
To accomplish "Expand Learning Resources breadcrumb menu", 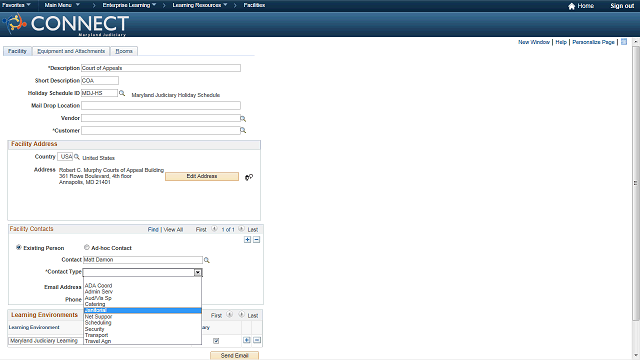I will click(200, 5).
